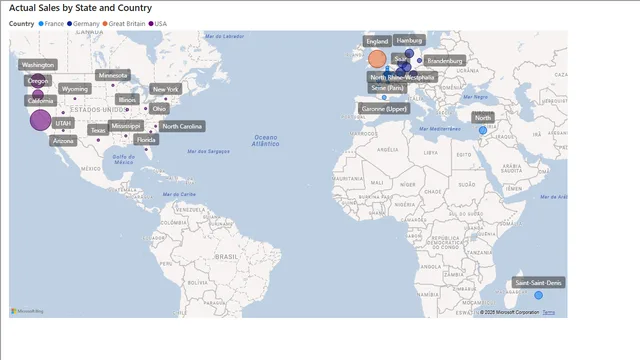Viewport: 640px width, 360px height.
Task: Click the England map label
Action: [x=377, y=41]
